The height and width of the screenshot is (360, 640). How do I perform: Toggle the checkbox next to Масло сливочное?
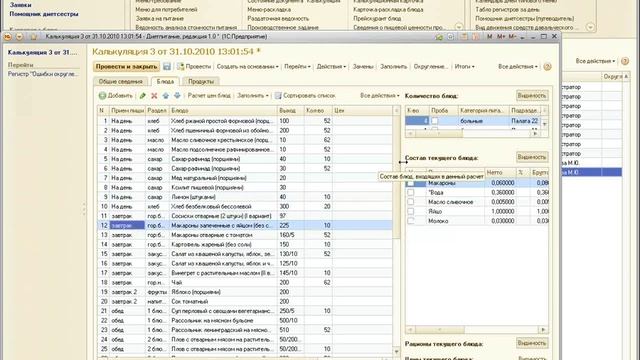(411, 202)
